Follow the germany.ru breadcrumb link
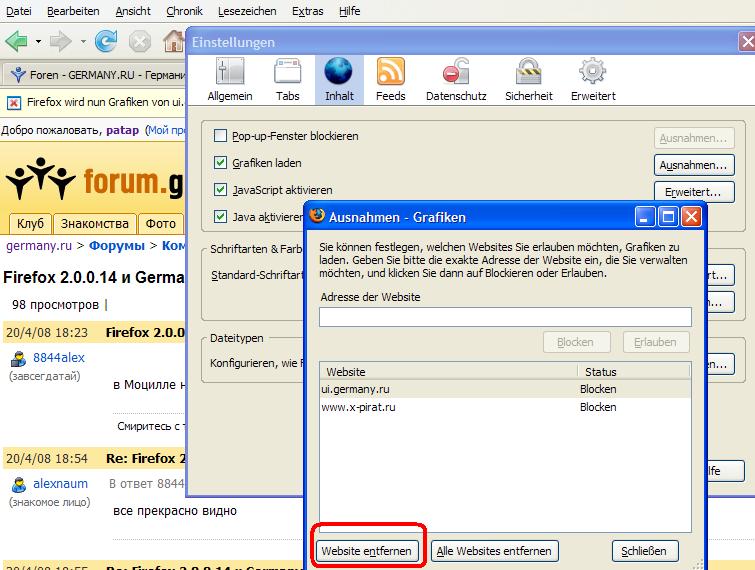 click(39, 246)
